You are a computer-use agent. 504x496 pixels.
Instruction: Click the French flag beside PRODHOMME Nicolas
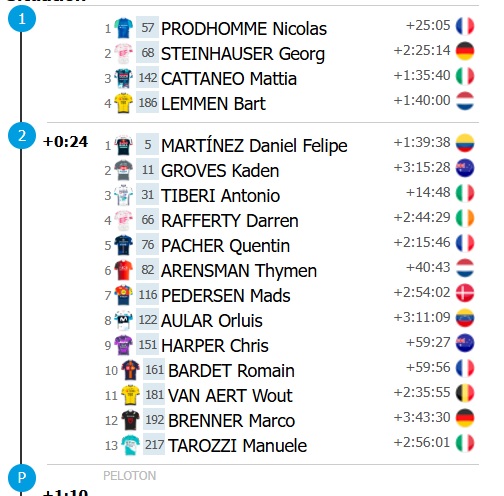point(465,26)
